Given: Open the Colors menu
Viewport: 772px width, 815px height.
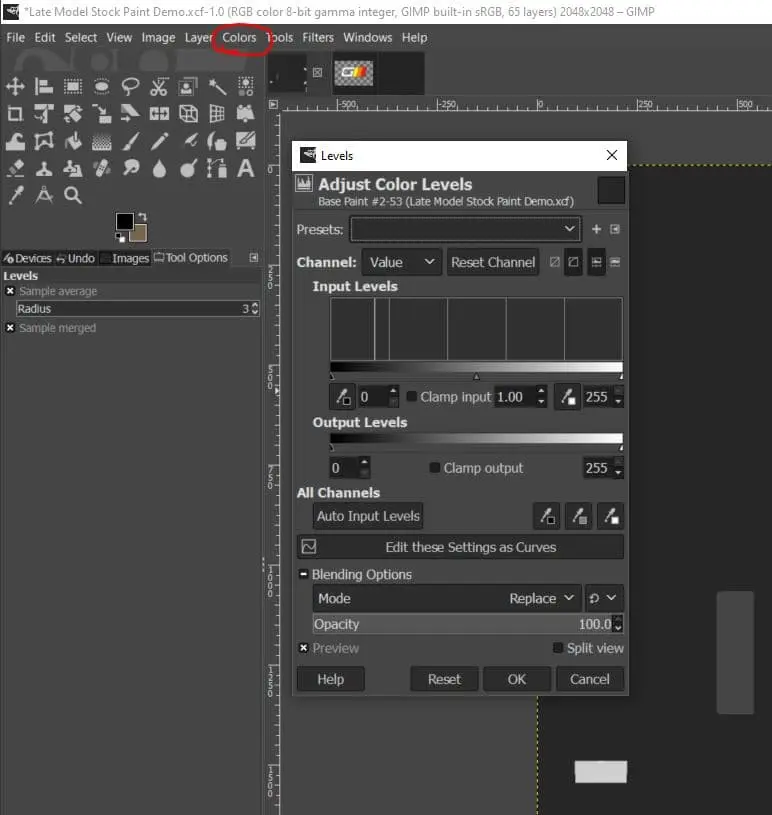Looking at the screenshot, I should (239, 37).
